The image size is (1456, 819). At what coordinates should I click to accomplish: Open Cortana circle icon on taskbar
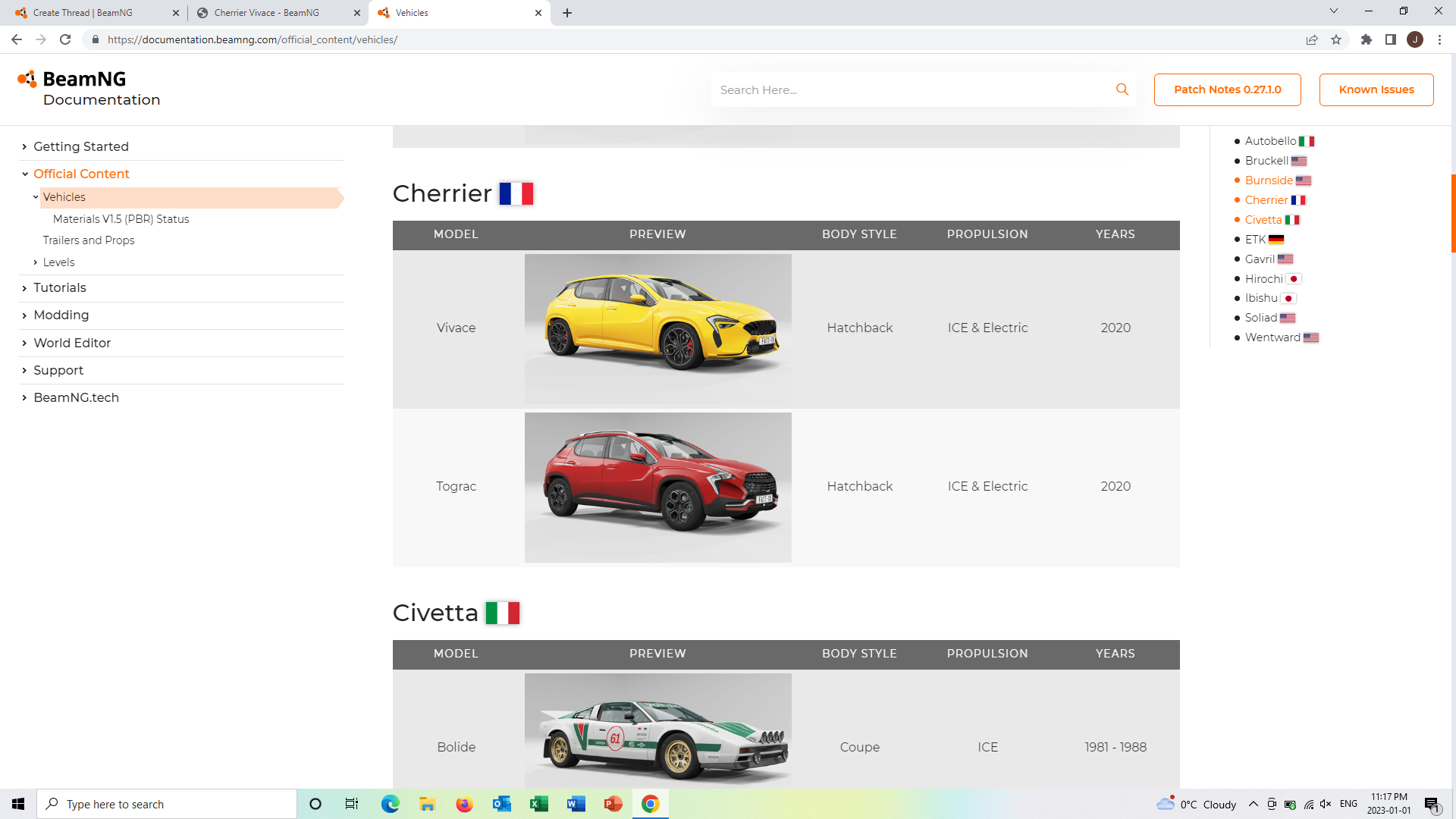(x=315, y=804)
